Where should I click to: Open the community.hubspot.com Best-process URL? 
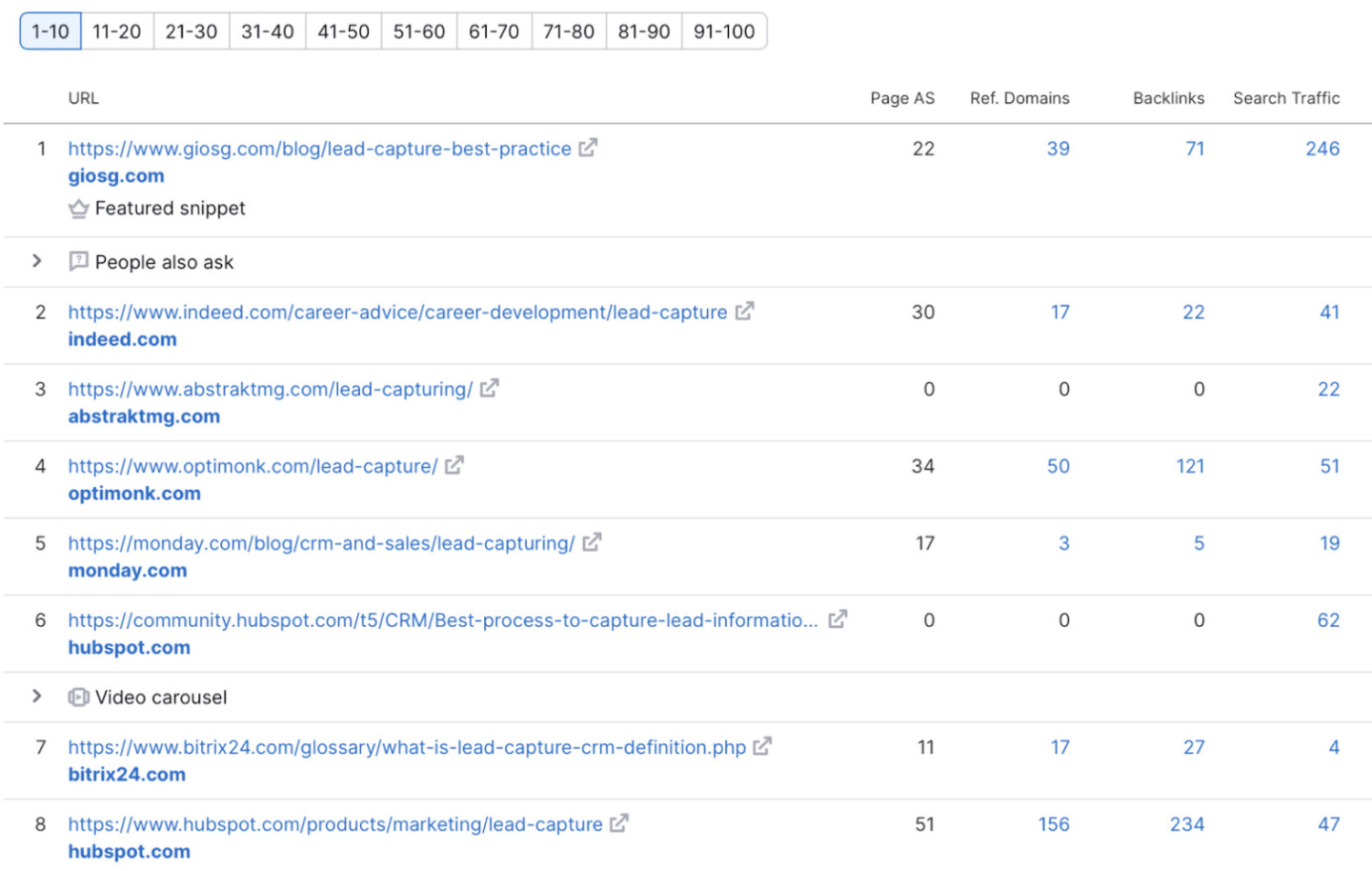pos(443,620)
